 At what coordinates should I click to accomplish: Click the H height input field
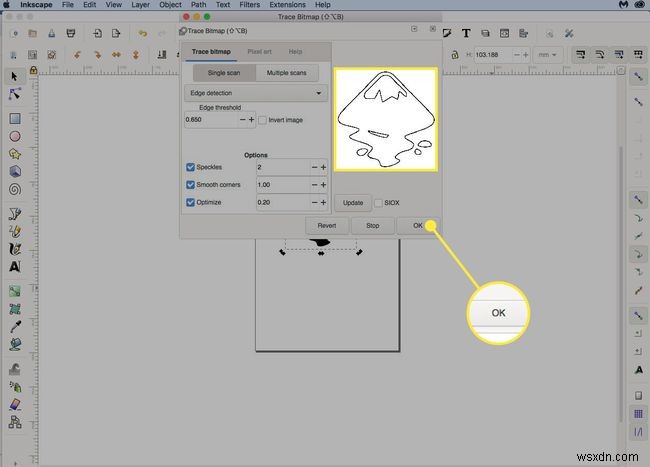click(x=493, y=55)
